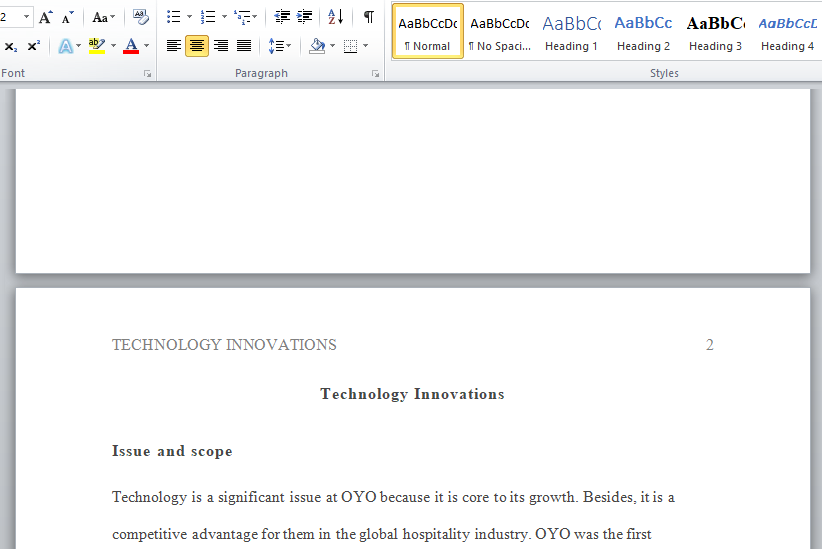The width and height of the screenshot is (822, 549).
Task: Apply the No Spacing style
Action: point(500,31)
